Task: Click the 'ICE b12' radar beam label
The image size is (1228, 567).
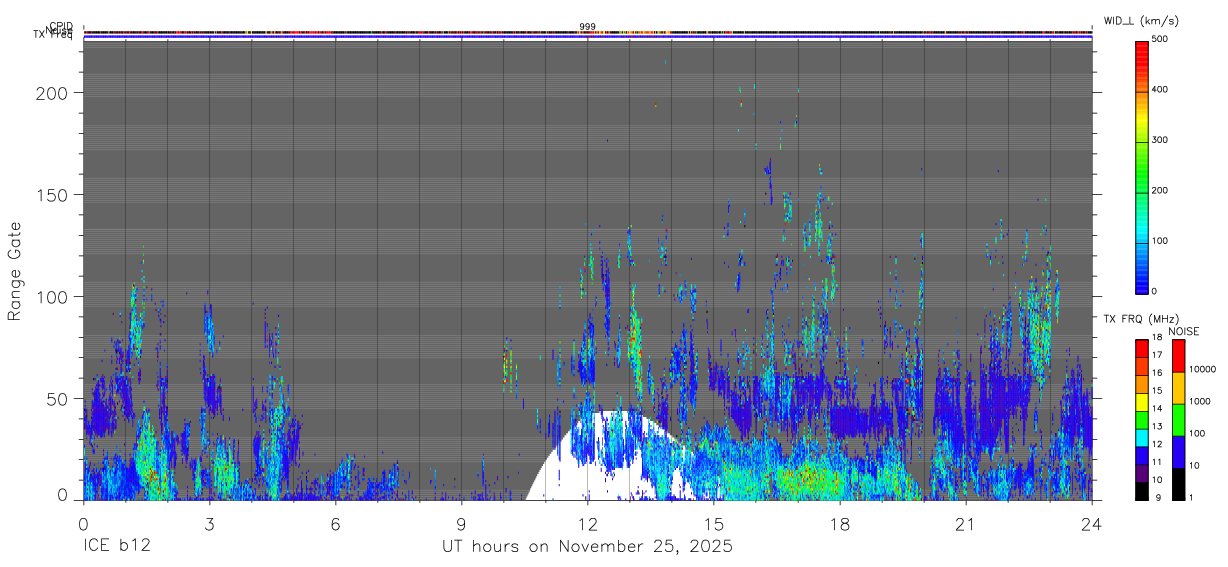Action: coord(116,547)
